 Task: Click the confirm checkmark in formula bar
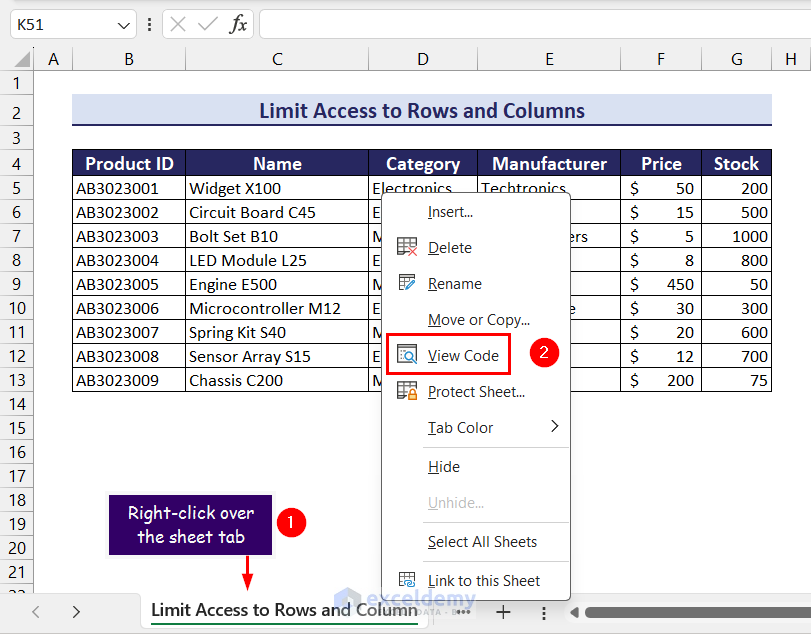208,24
